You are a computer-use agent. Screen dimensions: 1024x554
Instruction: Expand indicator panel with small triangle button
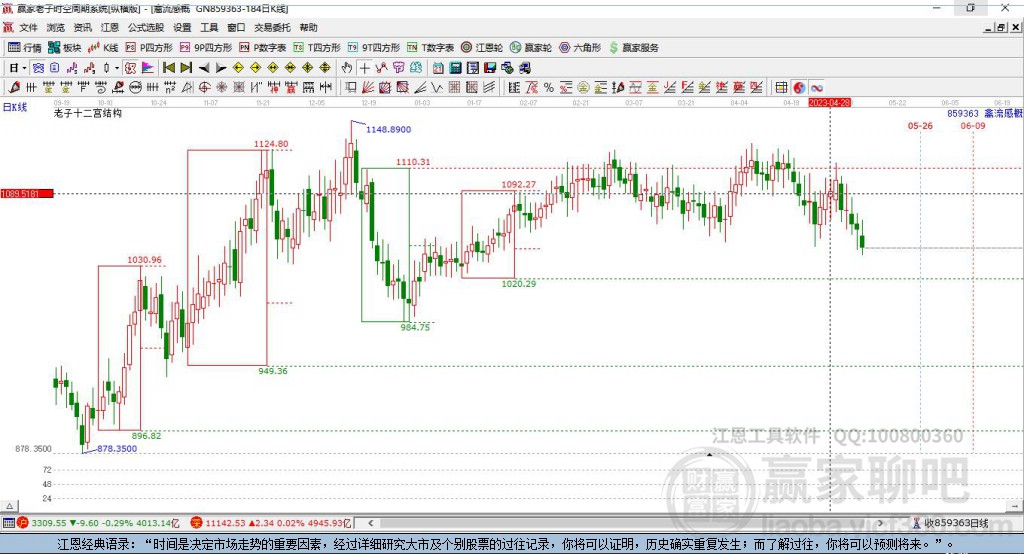9,506
